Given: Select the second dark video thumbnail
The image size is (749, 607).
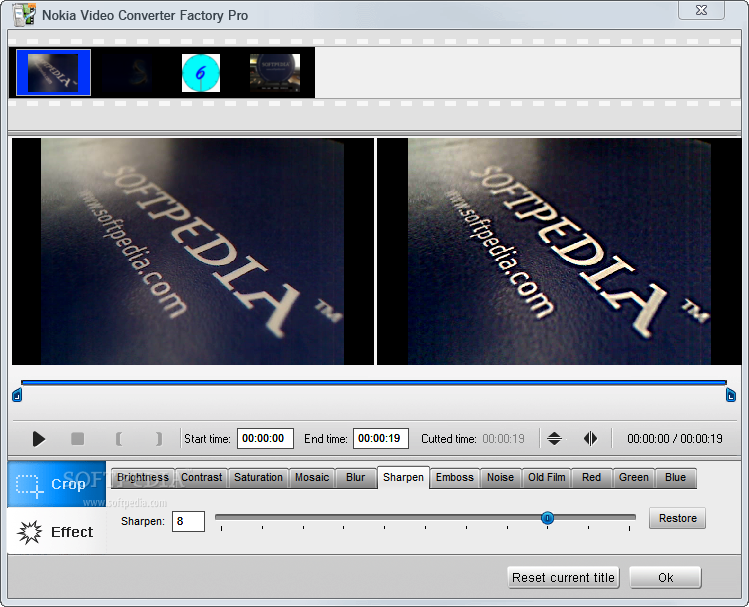Looking at the screenshot, I should 127,73.
